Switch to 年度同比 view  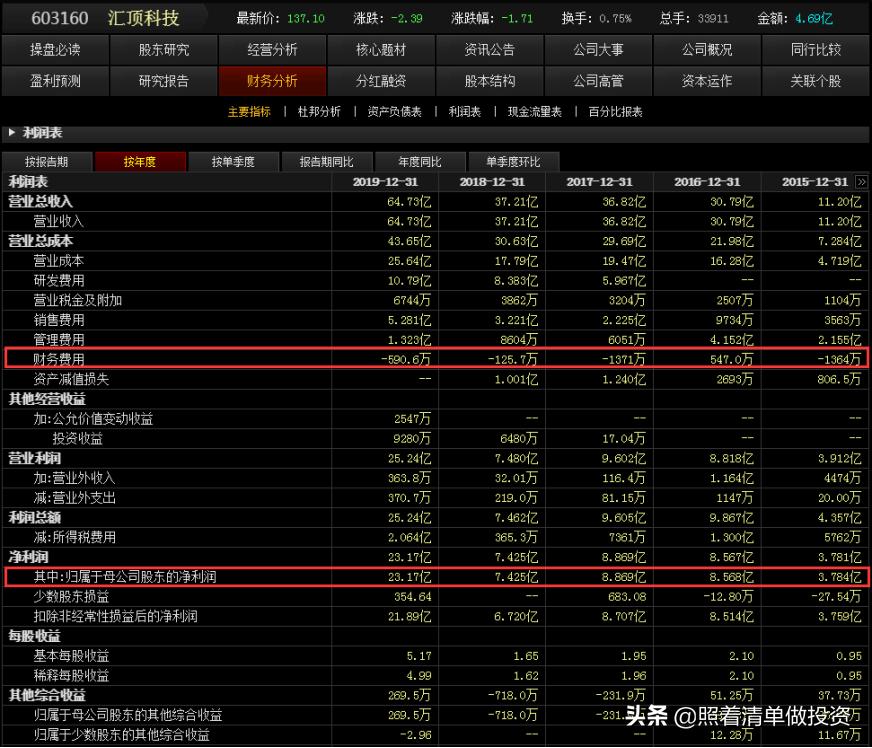click(x=420, y=162)
